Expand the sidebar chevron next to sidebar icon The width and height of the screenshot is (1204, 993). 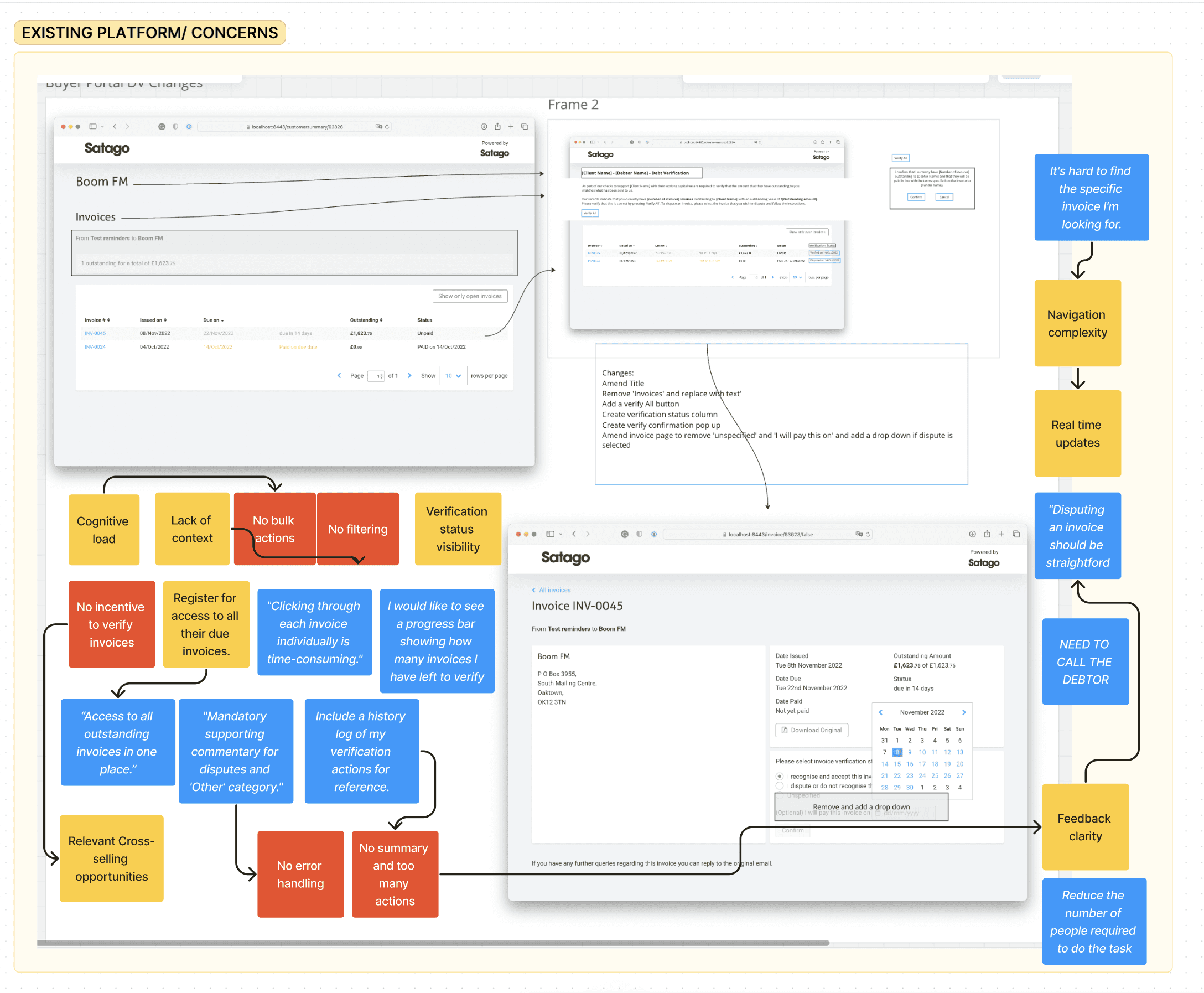102,126
